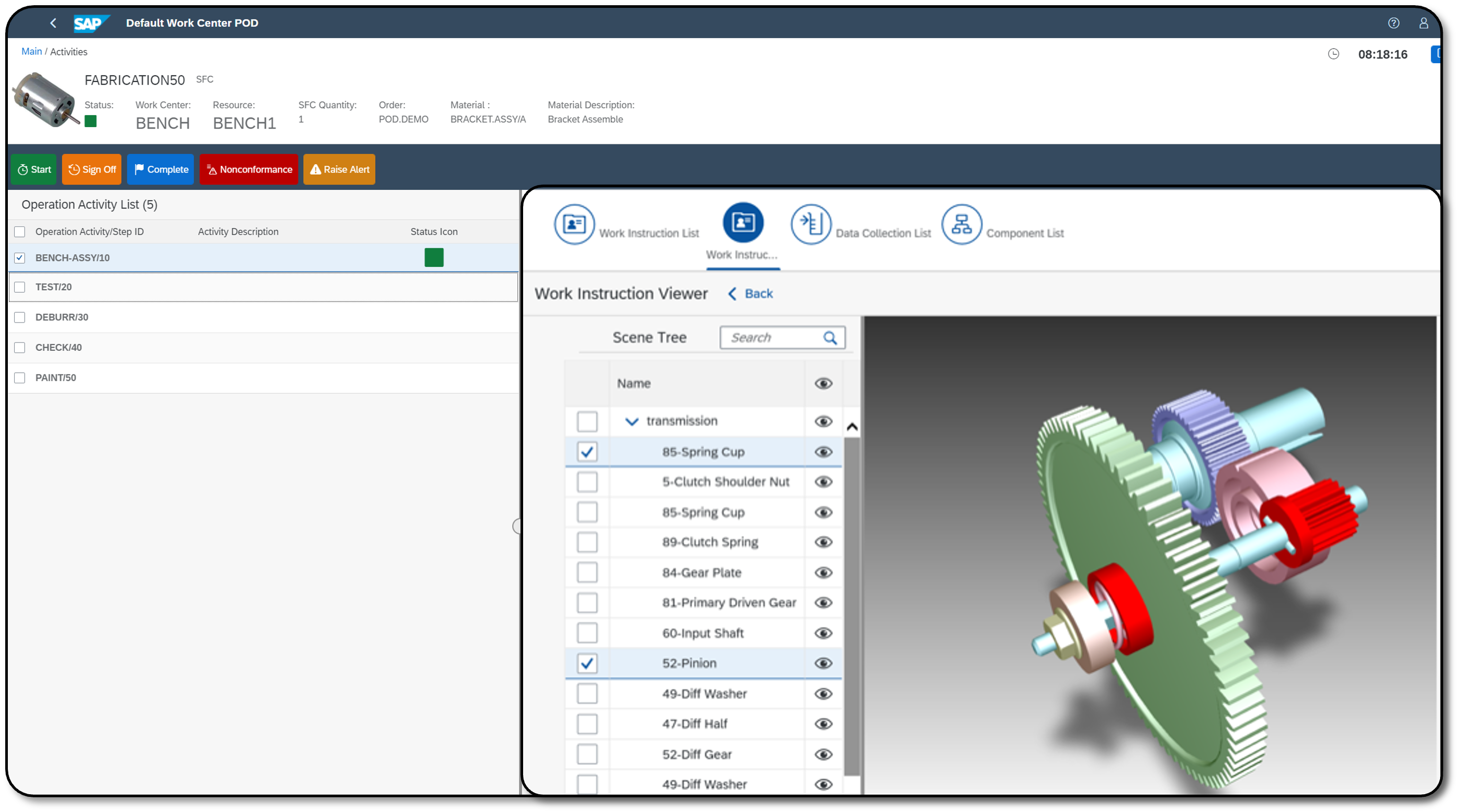The image size is (1460, 812).
Task: Select the Component List icon
Action: (959, 222)
